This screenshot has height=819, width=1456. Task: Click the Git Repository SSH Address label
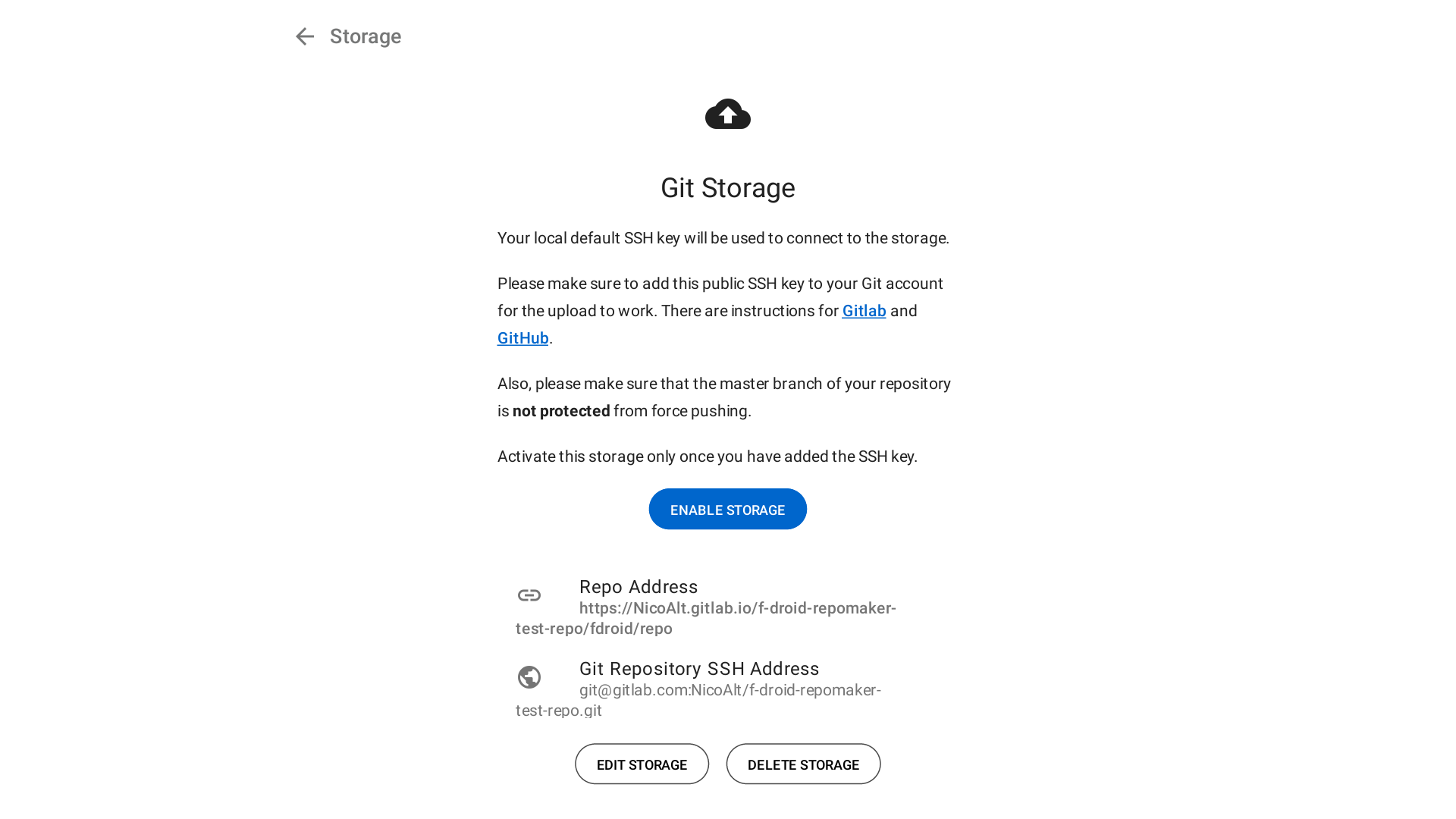point(698,669)
